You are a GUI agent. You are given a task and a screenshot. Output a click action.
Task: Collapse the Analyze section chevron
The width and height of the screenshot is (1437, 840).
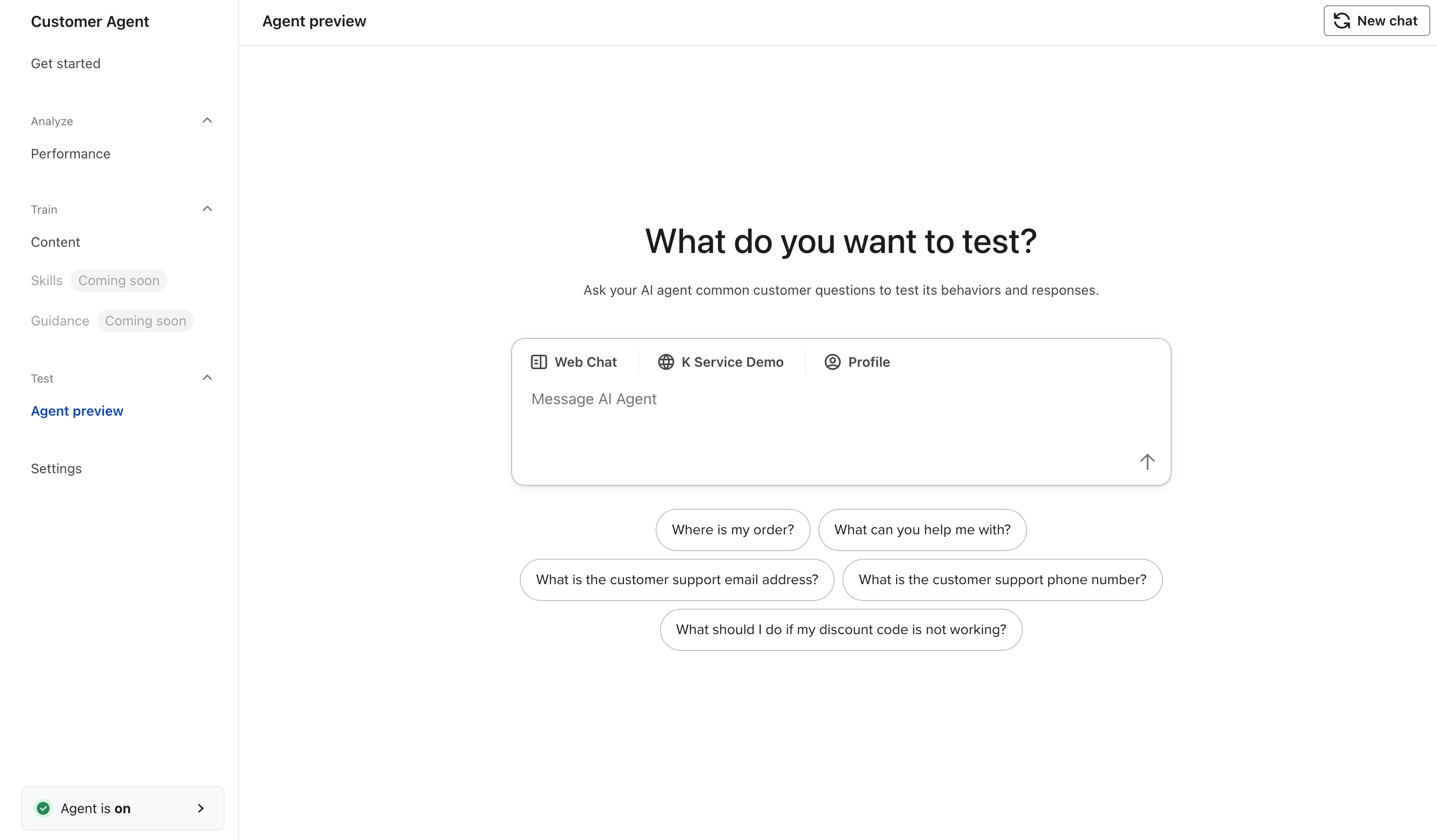point(207,120)
